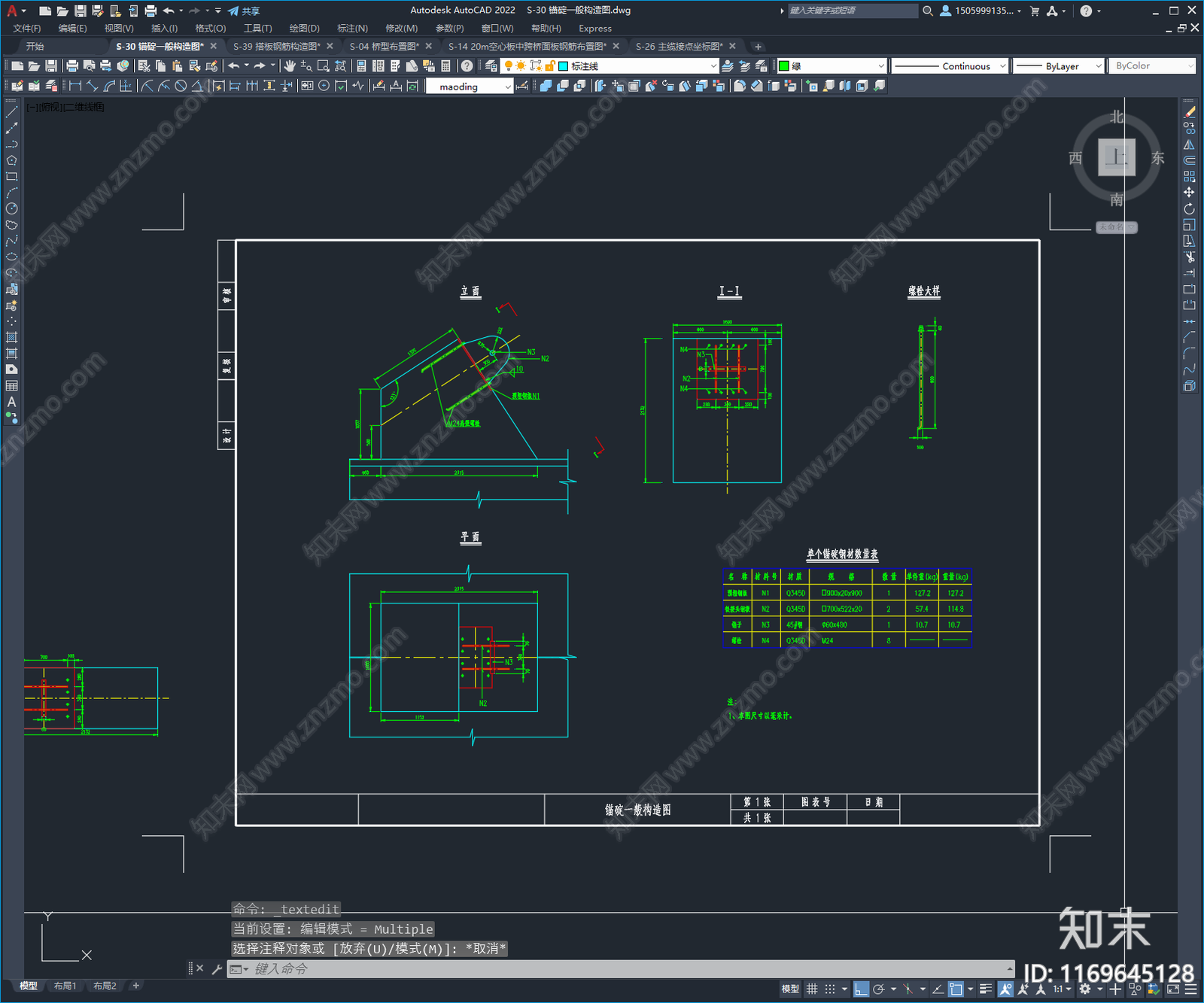Open the Calculator icon in standard toolbar
1204x1003 pixels.
click(x=445, y=66)
